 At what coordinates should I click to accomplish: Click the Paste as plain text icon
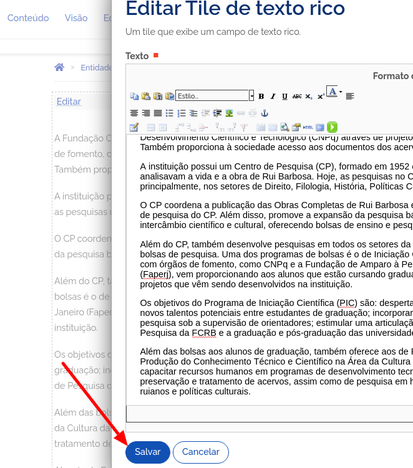(158, 96)
